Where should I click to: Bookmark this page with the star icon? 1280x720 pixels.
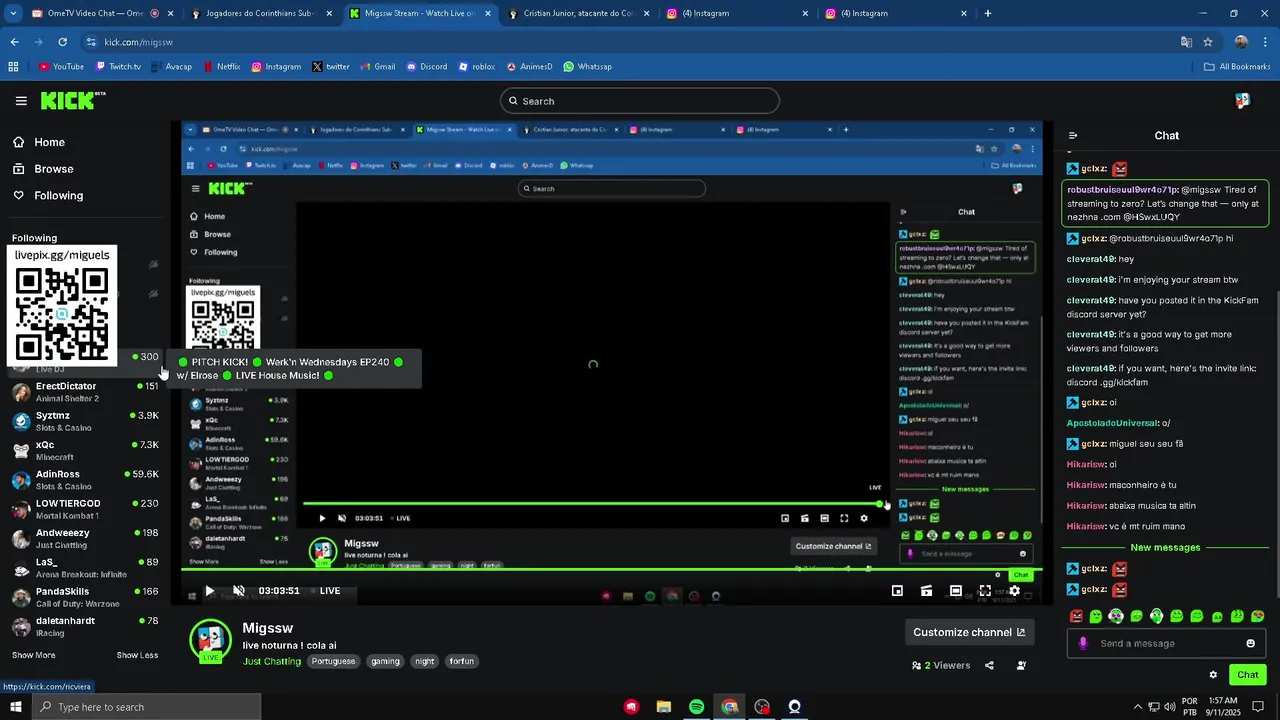1208,42
